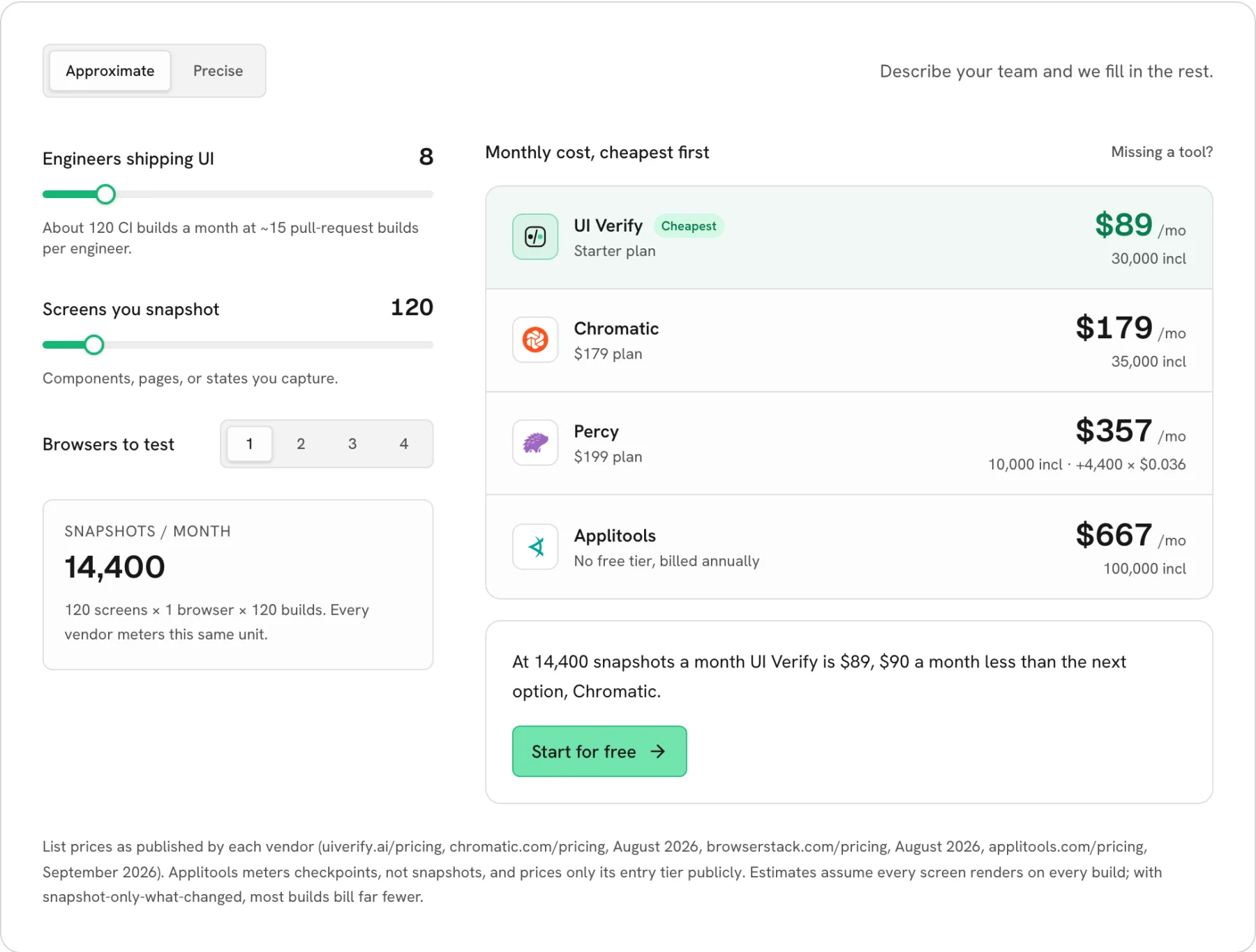Click the Engineers shipping UI value 8

(x=426, y=157)
